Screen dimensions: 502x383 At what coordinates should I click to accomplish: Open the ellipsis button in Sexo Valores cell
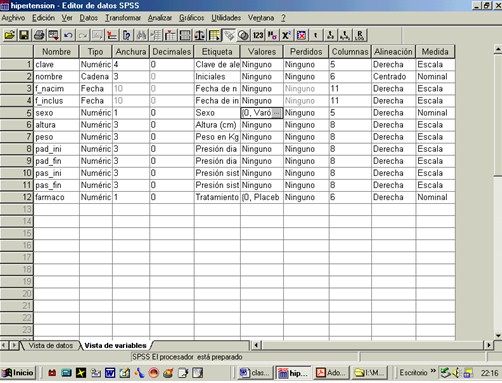(277, 113)
